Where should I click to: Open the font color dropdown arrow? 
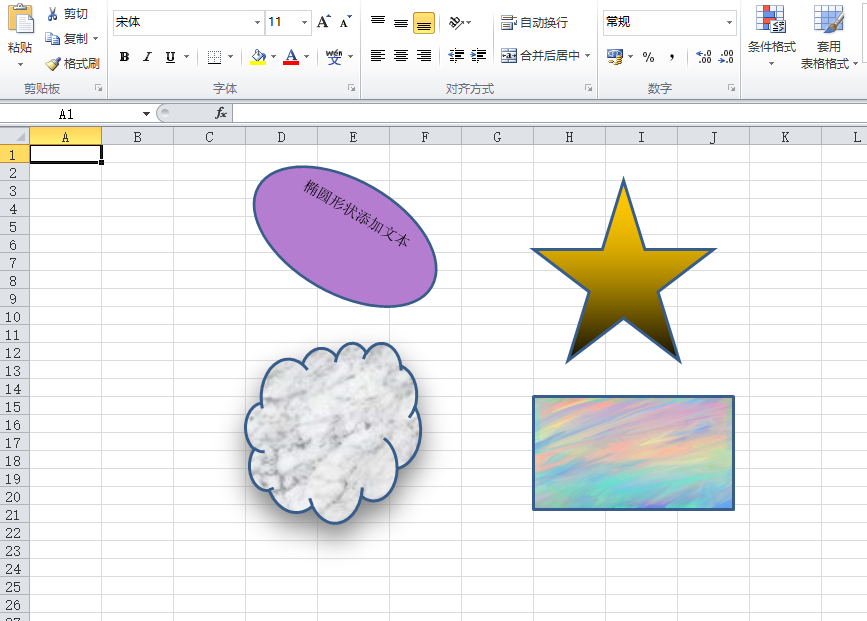pos(306,56)
